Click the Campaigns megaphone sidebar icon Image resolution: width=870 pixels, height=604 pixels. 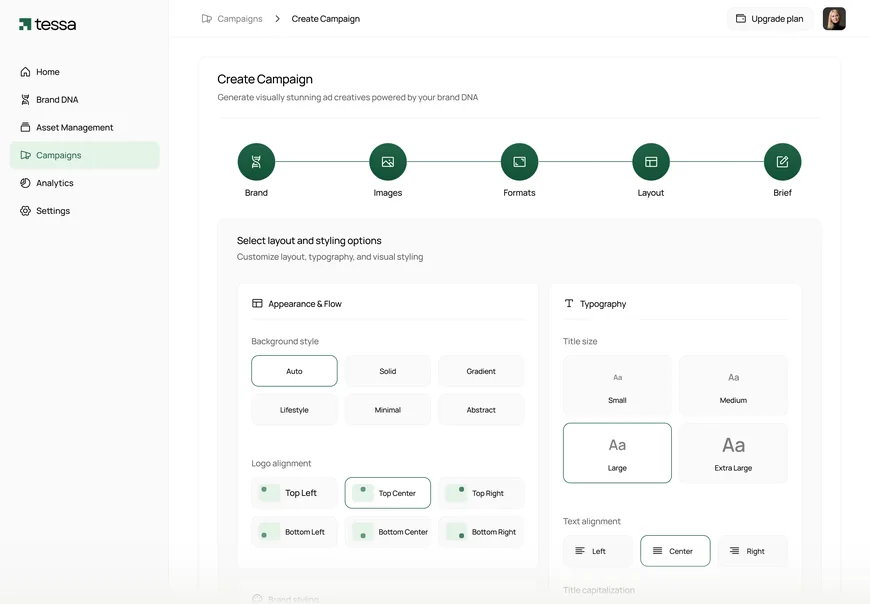25,155
